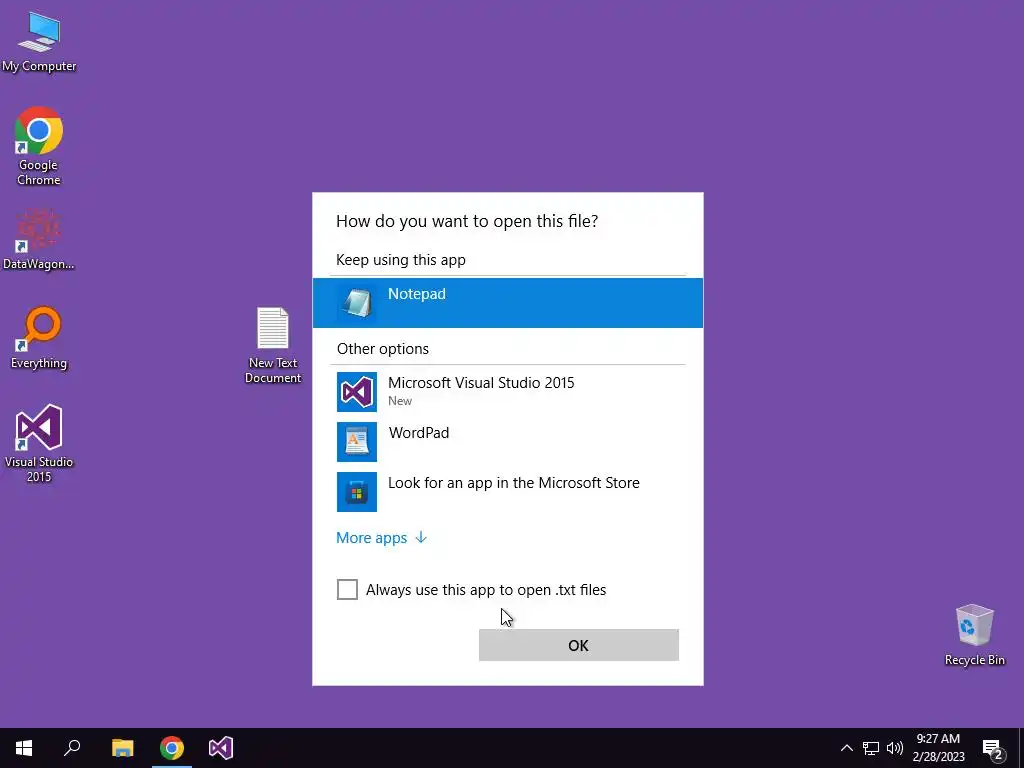Click the 'How do you want to open this file?' title
The width and height of the screenshot is (1024, 768).
coord(467,221)
